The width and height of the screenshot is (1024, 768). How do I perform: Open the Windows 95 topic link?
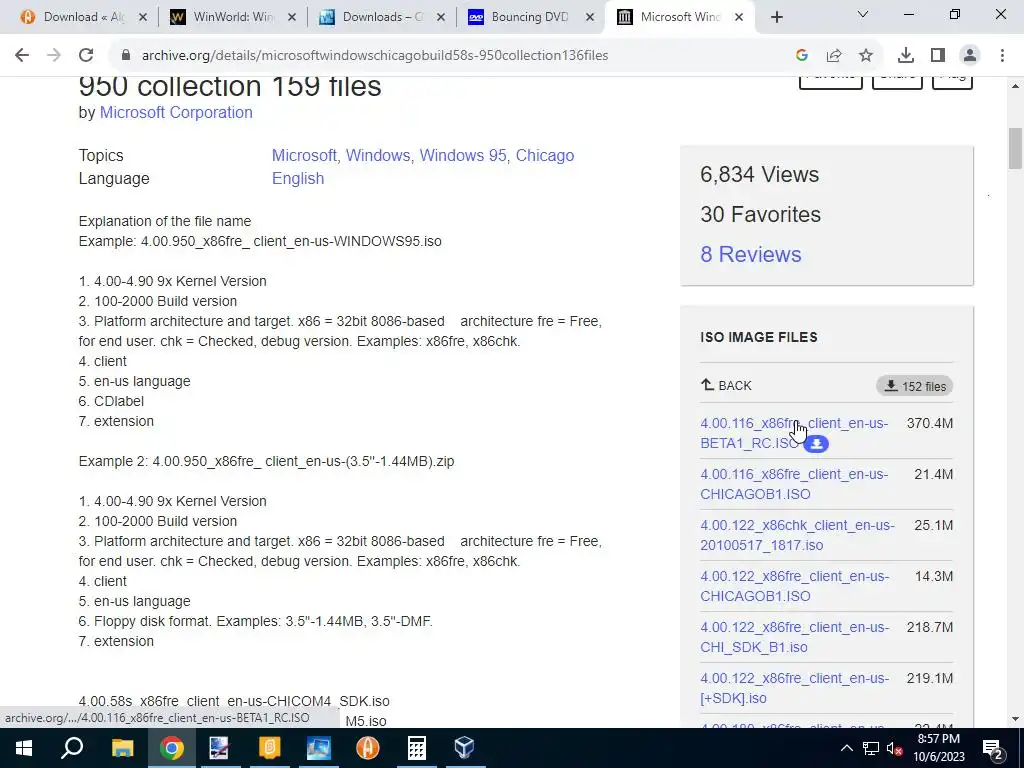(x=462, y=155)
